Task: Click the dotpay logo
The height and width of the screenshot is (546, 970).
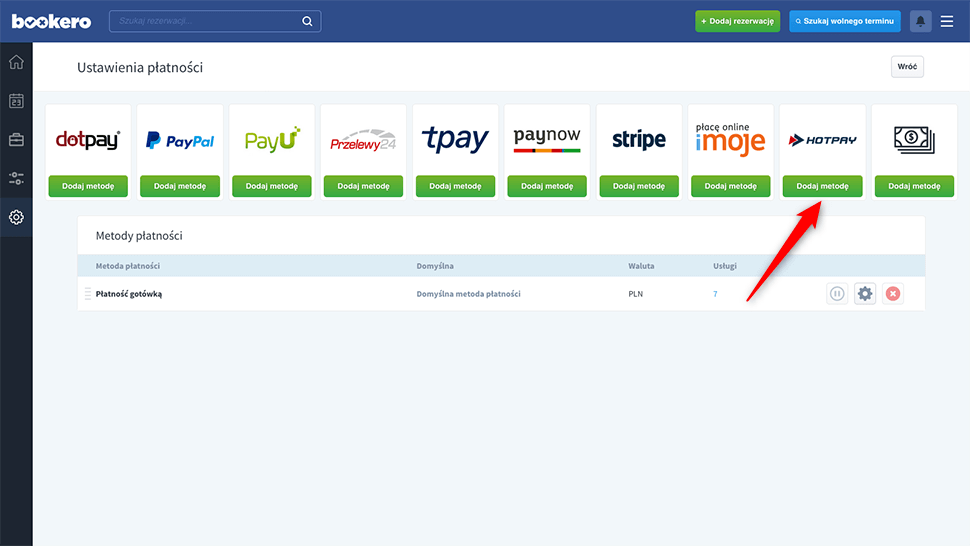Action: [x=88, y=140]
